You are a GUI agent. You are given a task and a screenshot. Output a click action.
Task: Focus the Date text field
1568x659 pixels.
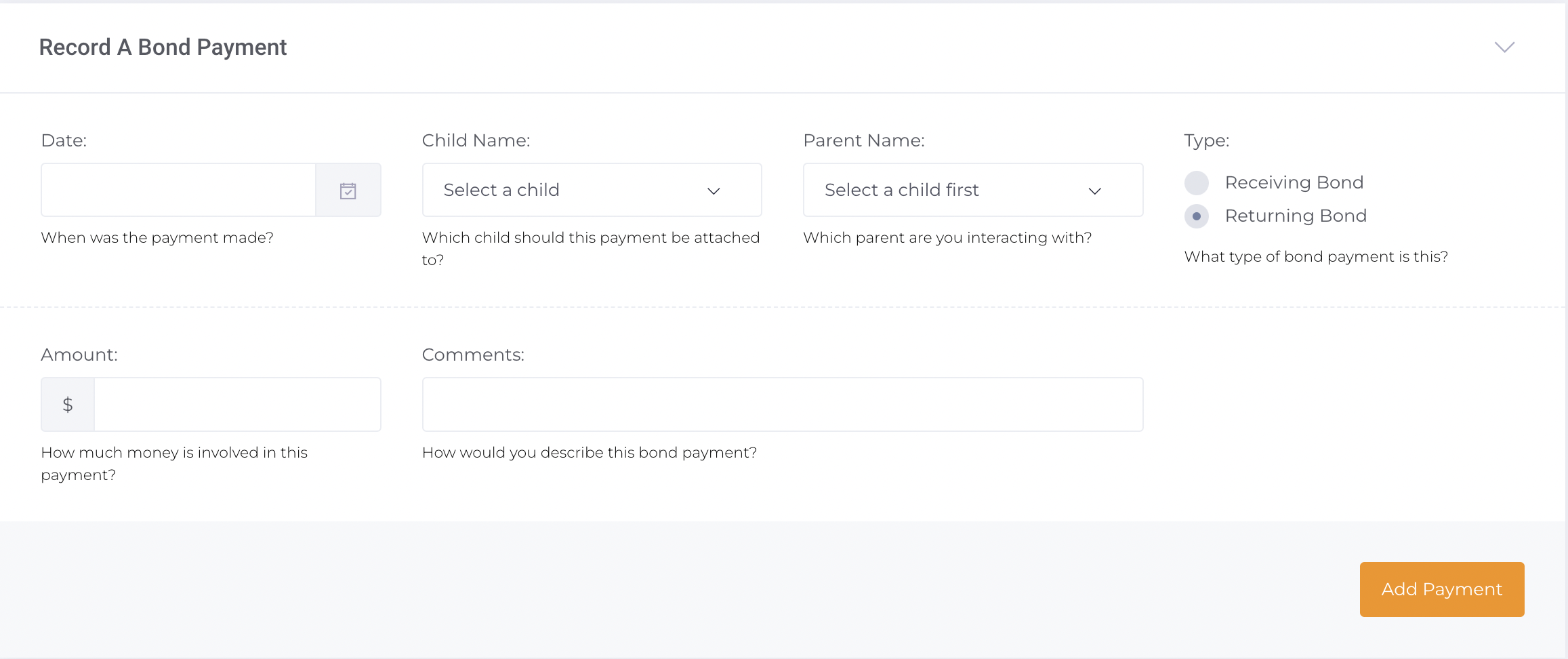pos(179,191)
